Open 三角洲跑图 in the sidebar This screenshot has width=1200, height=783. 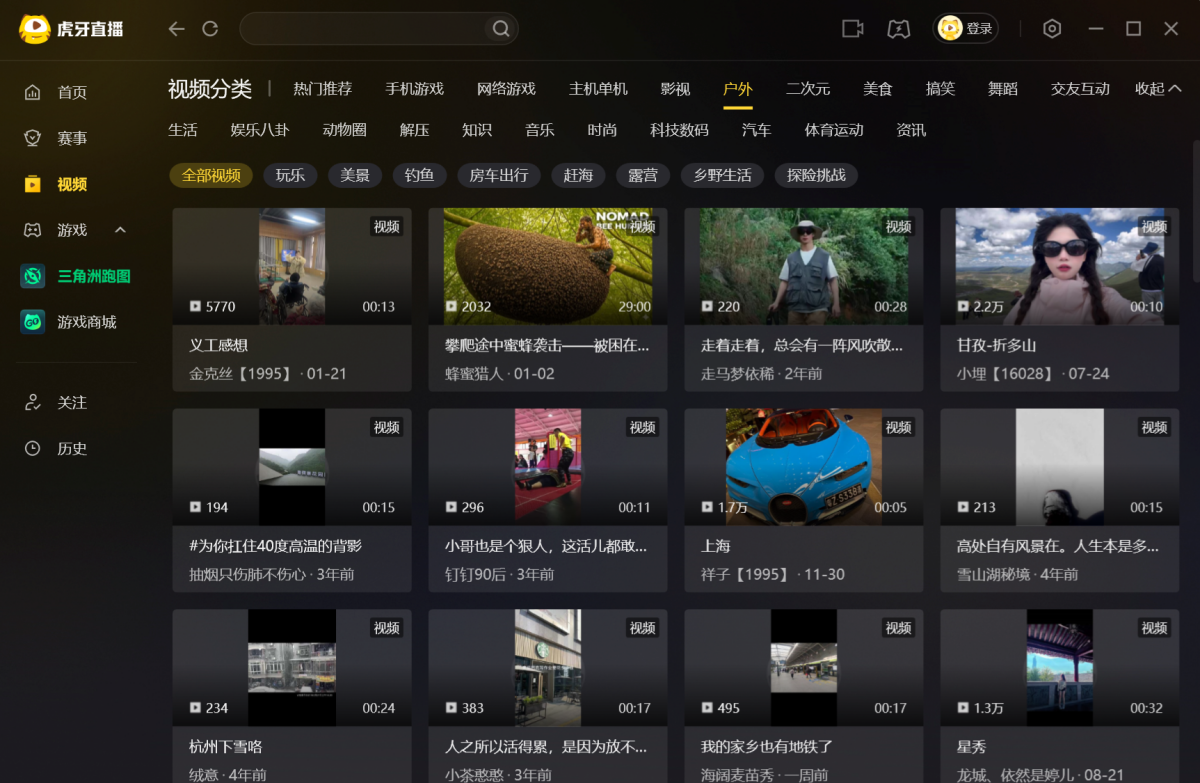click(93, 276)
